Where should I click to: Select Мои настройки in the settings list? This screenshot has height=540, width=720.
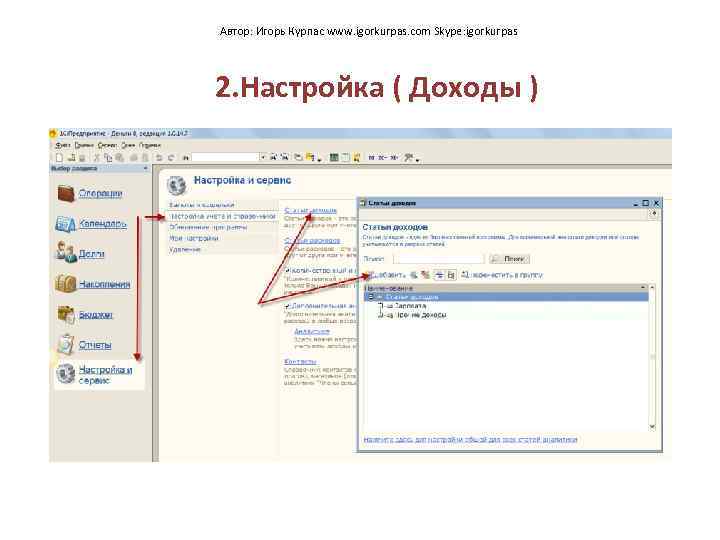(222, 238)
